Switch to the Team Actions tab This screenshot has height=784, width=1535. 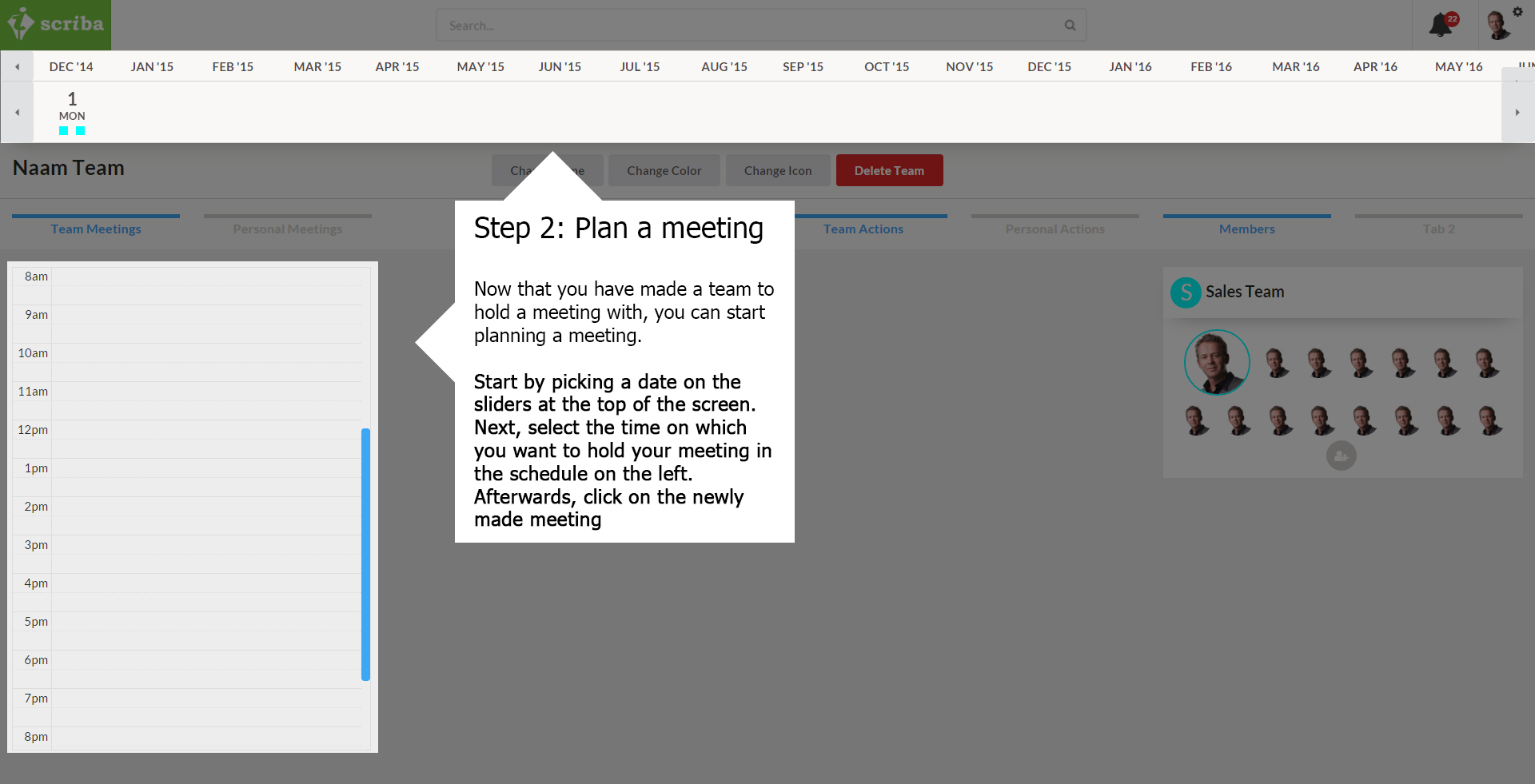863,229
